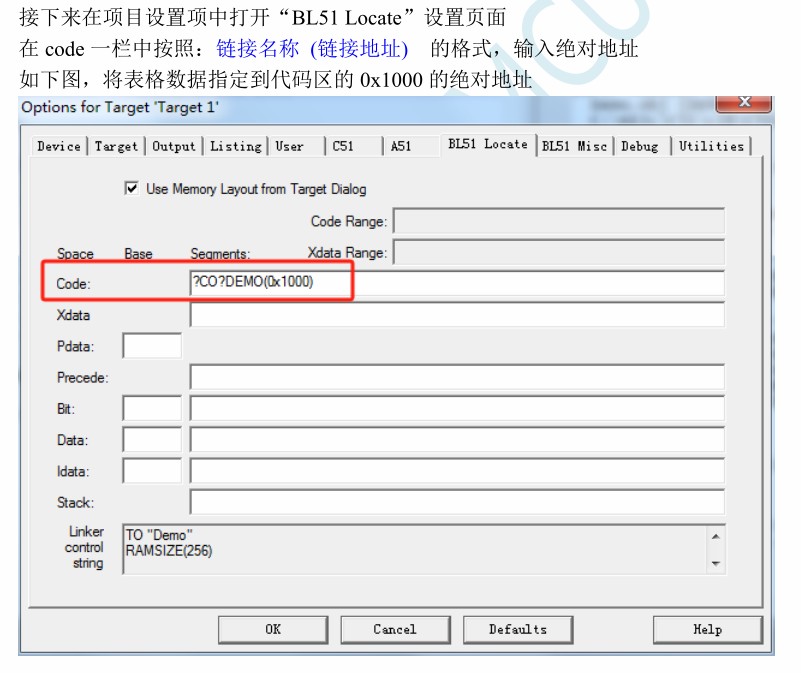801x673 pixels.
Task: Select the Listing tab
Action: tap(235, 146)
